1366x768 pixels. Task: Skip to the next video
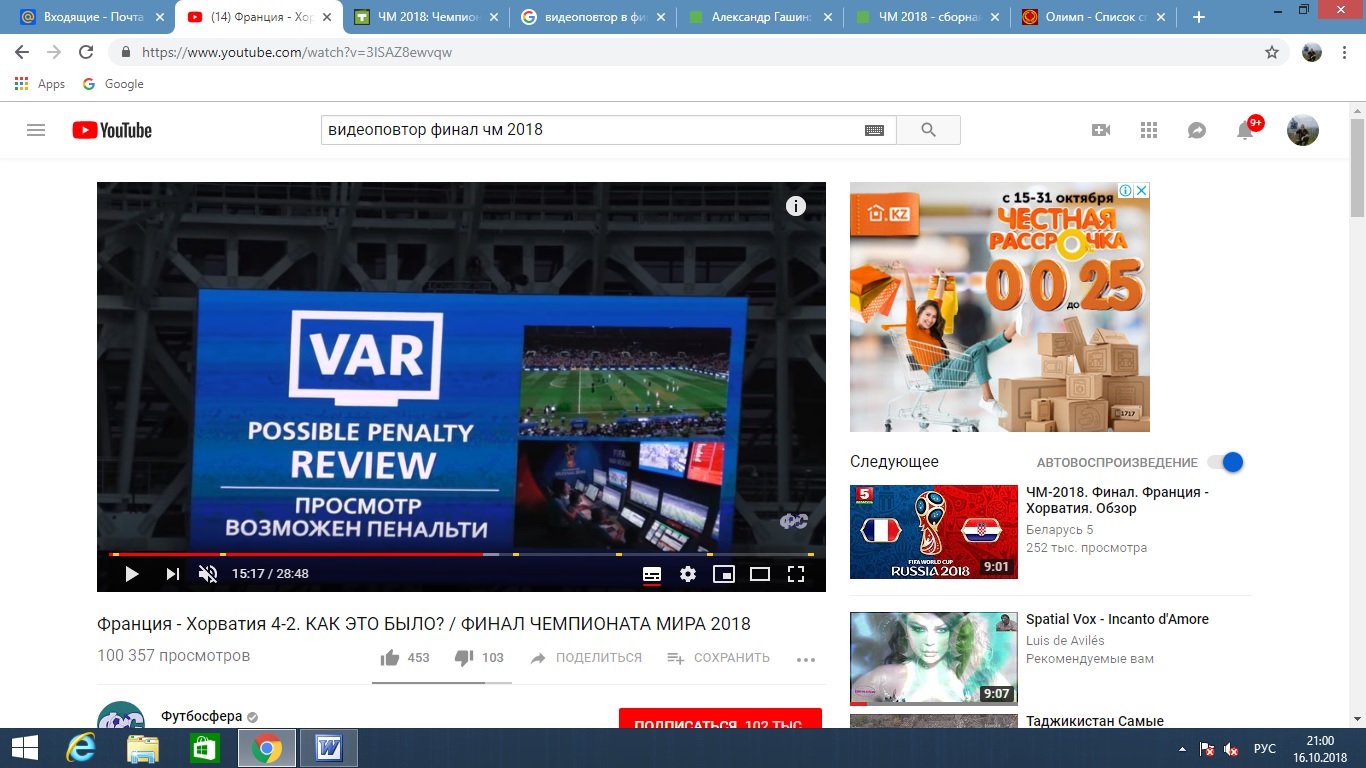173,574
